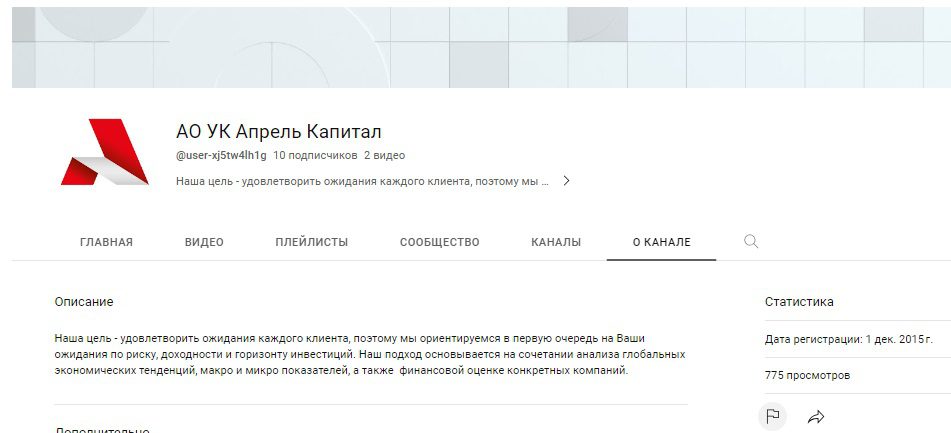Click the channel title АО УК Апрель Капитал
Screen dimensions: 951x433
click(x=279, y=131)
